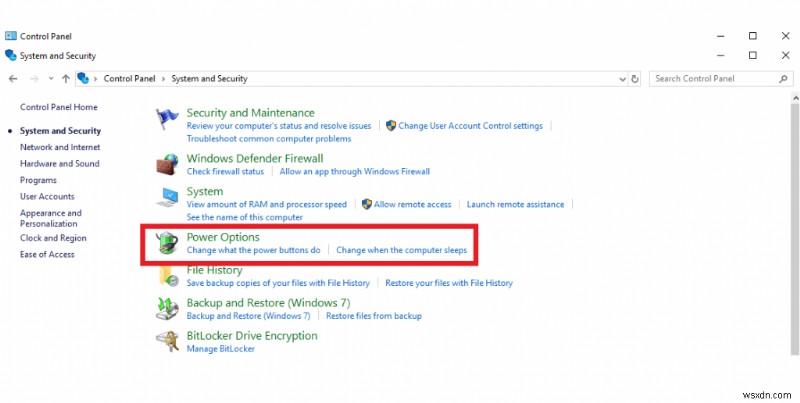This screenshot has width=800, height=403.
Task: Go back using the back arrow
Action: [14, 78]
